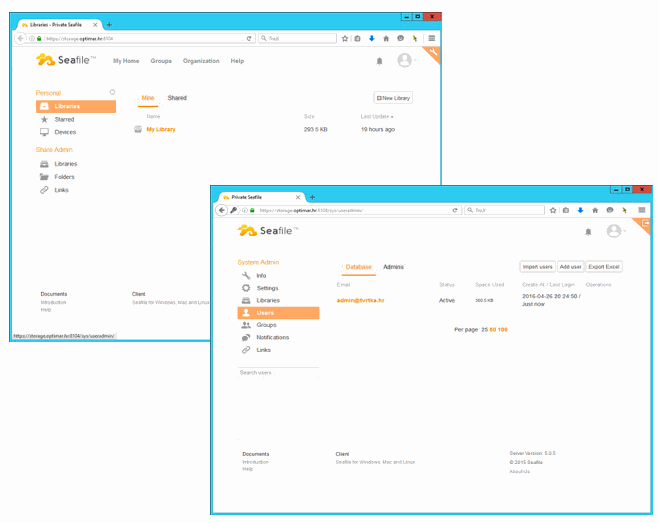This screenshot has height=523, width=659.
Task: Open Help menu in back window header
Action: [237, 61]
